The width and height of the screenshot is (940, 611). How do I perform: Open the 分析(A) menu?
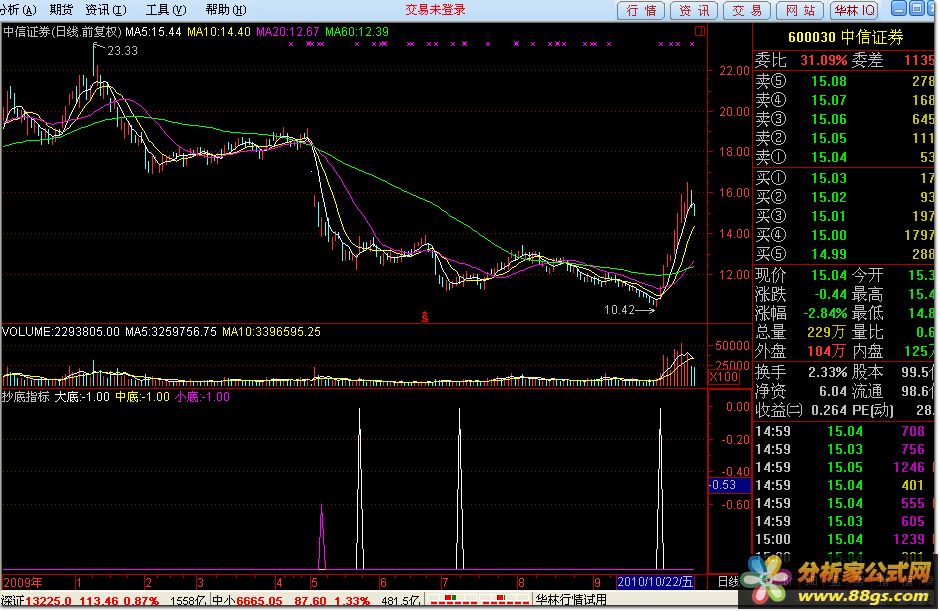pyautogui.click(x=18, y=10)
